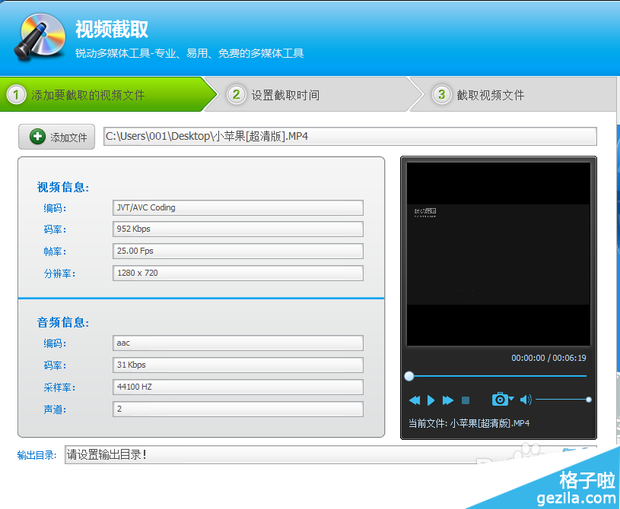The height and width of the screenshot is (509, 620).
Task: Click the 添加文件 add file button
Action: point(57,137)
